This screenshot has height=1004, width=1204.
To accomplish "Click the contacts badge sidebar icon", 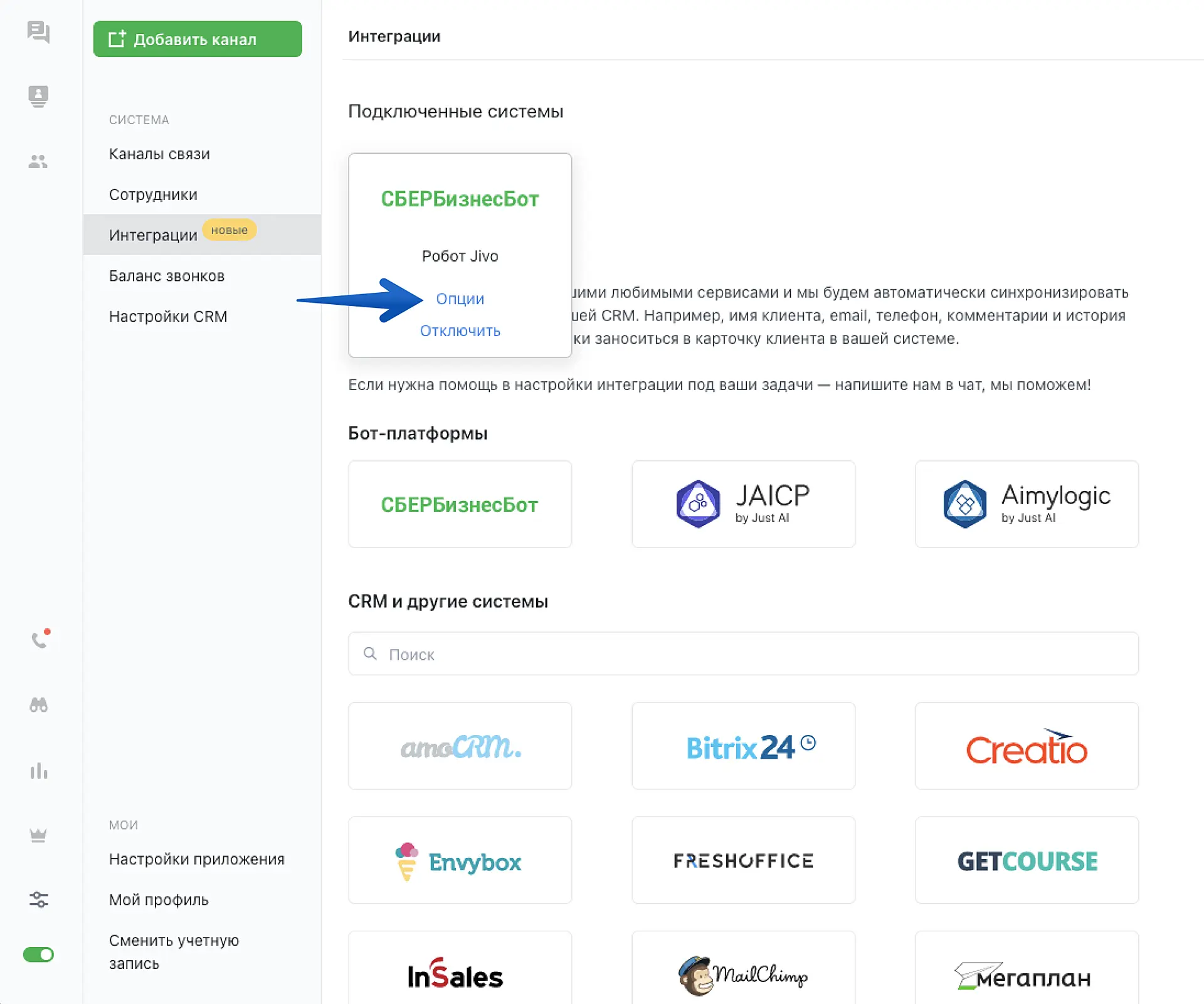I will [x=38, y=96].
